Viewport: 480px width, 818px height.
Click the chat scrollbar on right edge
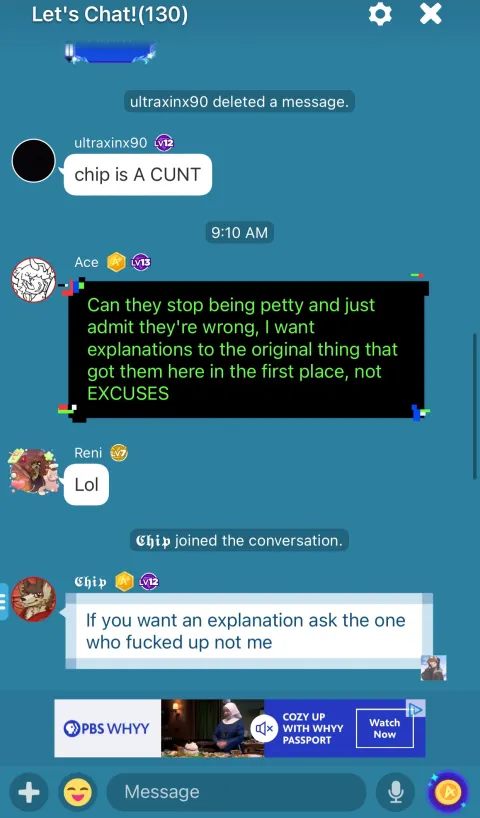475,403
